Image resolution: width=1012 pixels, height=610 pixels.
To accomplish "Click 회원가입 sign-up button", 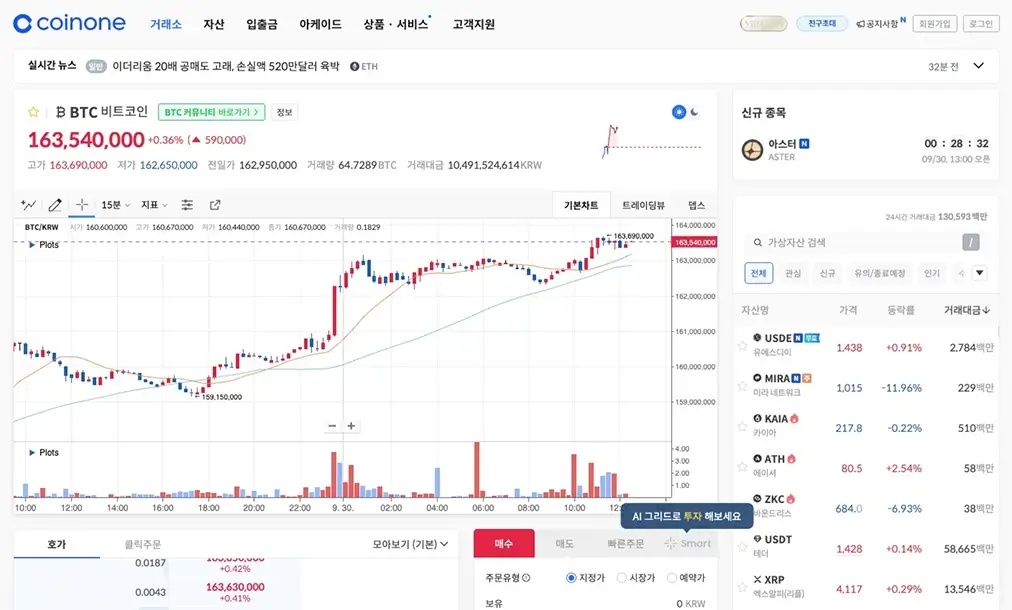I will point(935,24).
